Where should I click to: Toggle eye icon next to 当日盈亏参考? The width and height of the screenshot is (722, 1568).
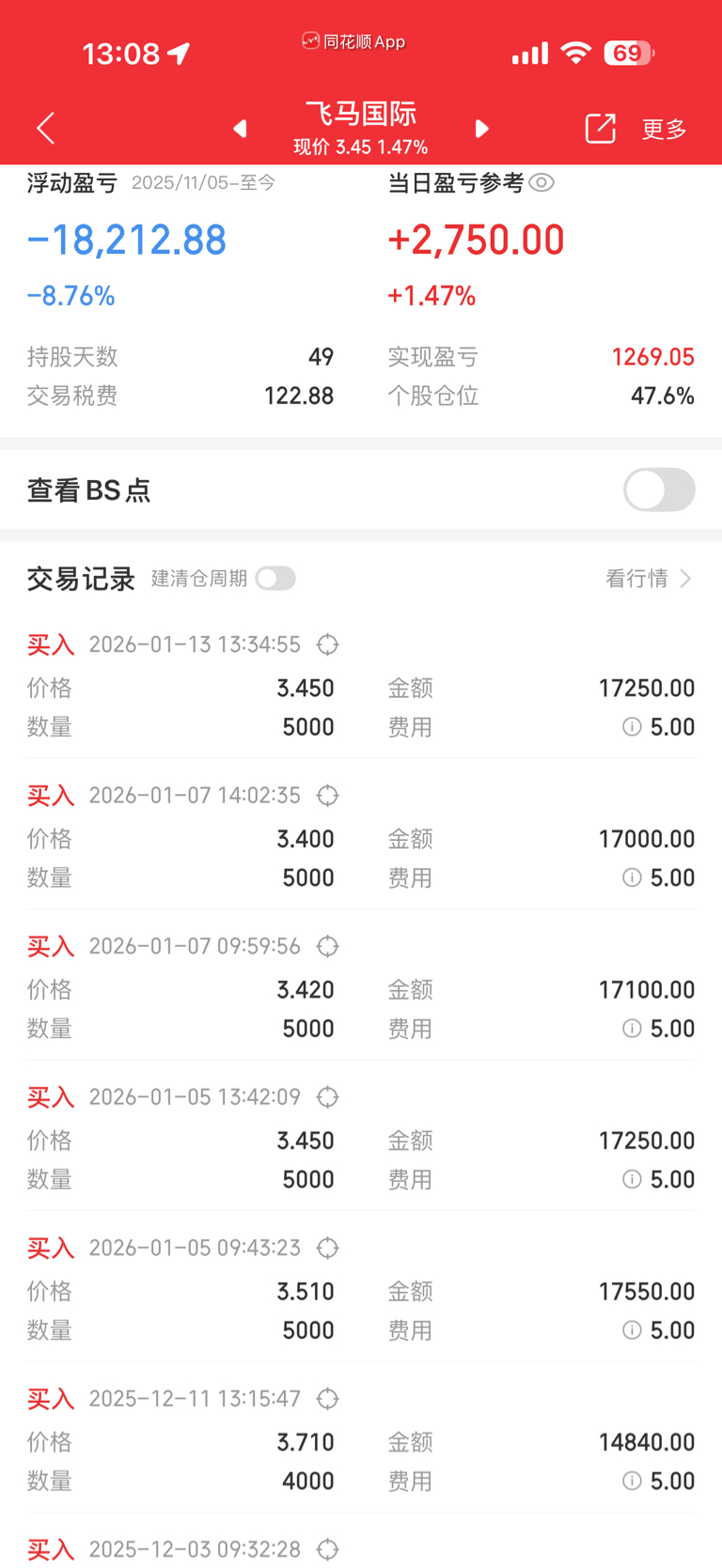541,182
